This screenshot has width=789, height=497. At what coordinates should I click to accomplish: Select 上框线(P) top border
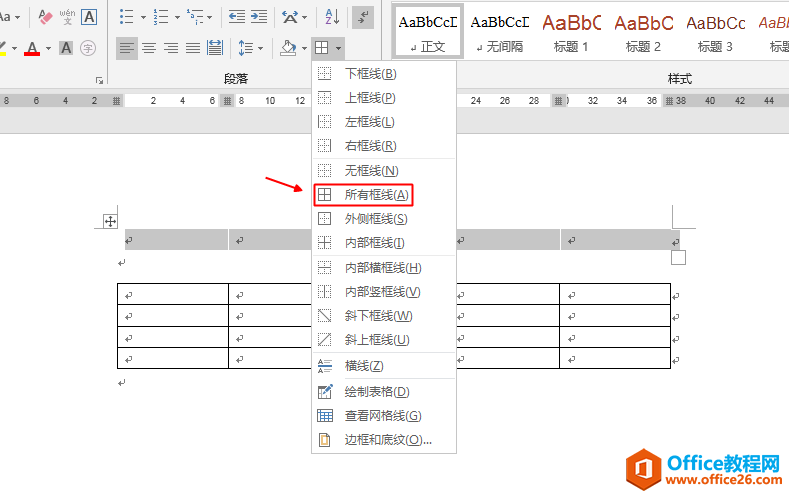(384, 98)
